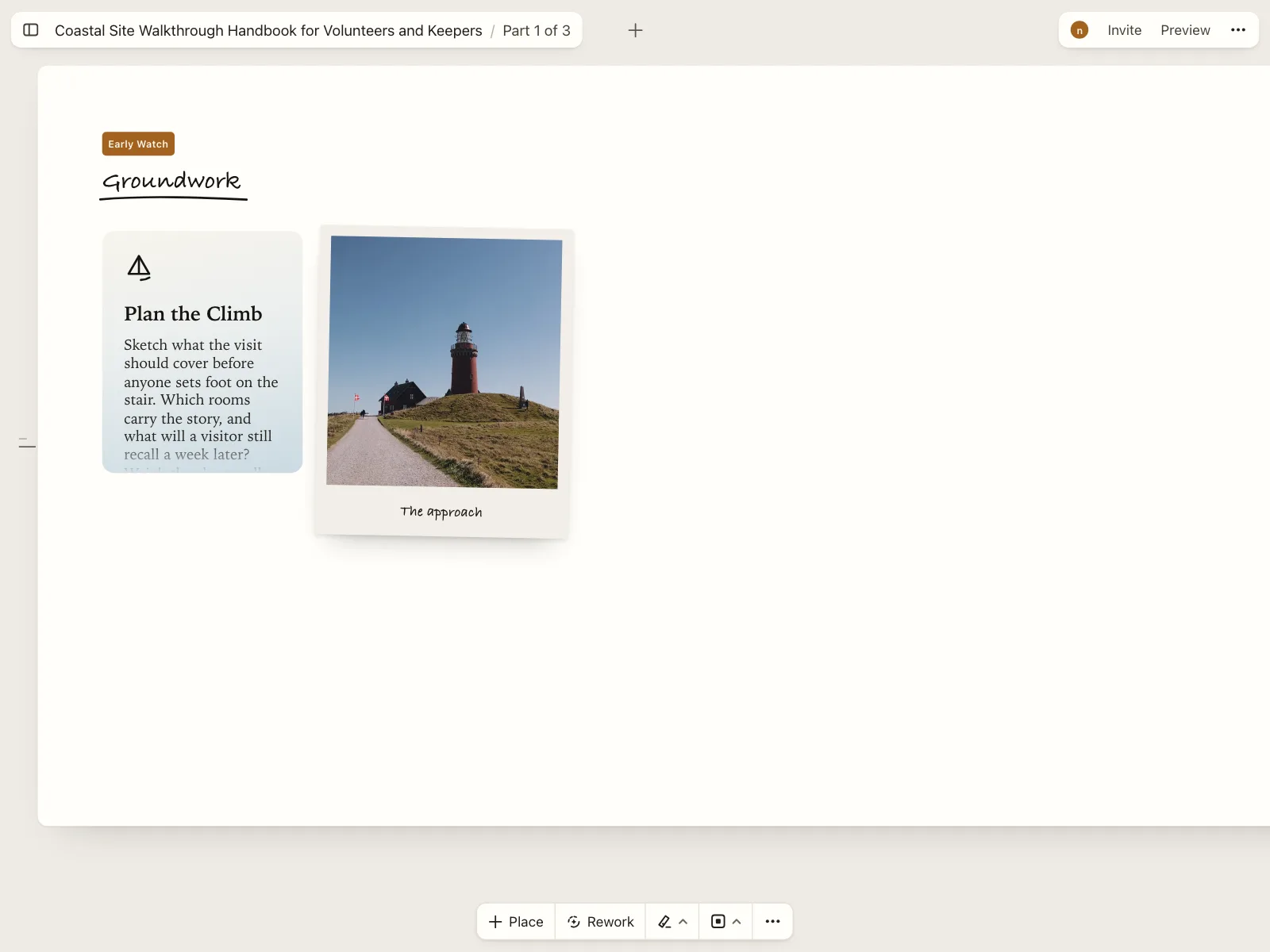
Task: Click the caption 'The approach'
Action: click(441, 512)
